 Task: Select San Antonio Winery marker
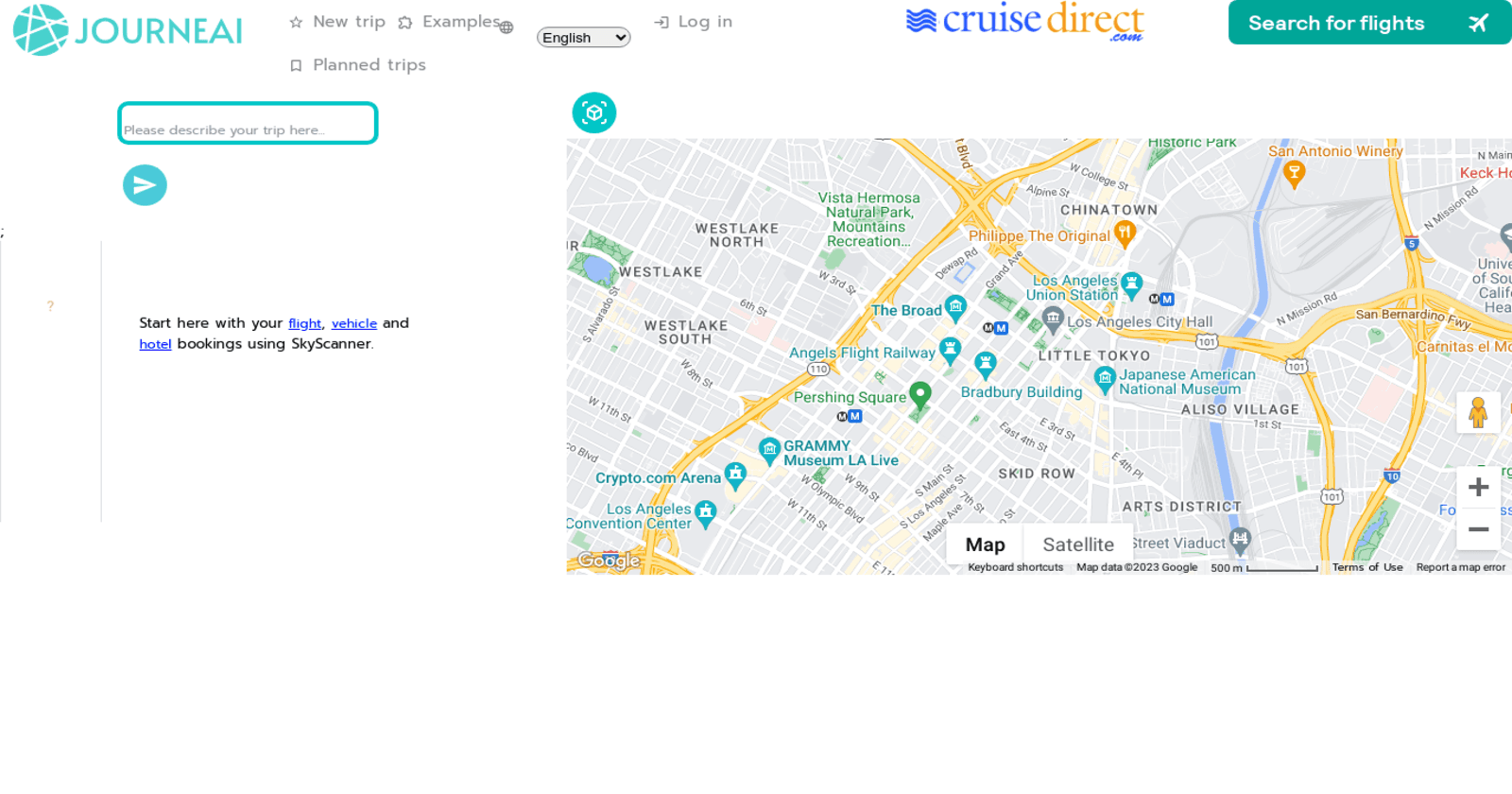1294,173
